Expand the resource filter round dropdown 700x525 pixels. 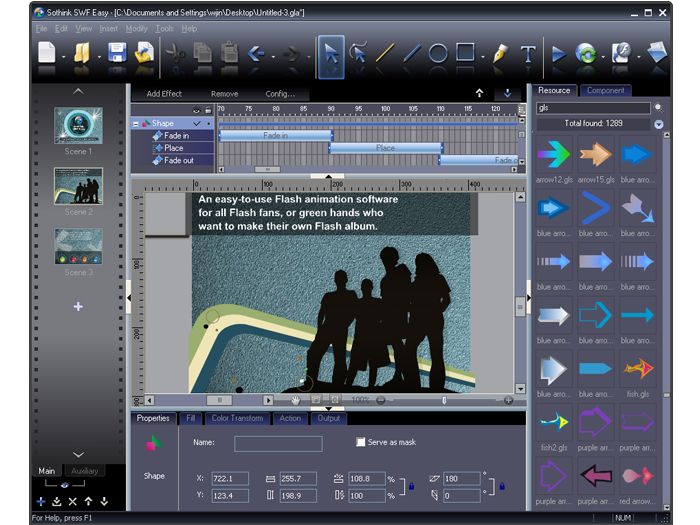(x=658, y=124)
